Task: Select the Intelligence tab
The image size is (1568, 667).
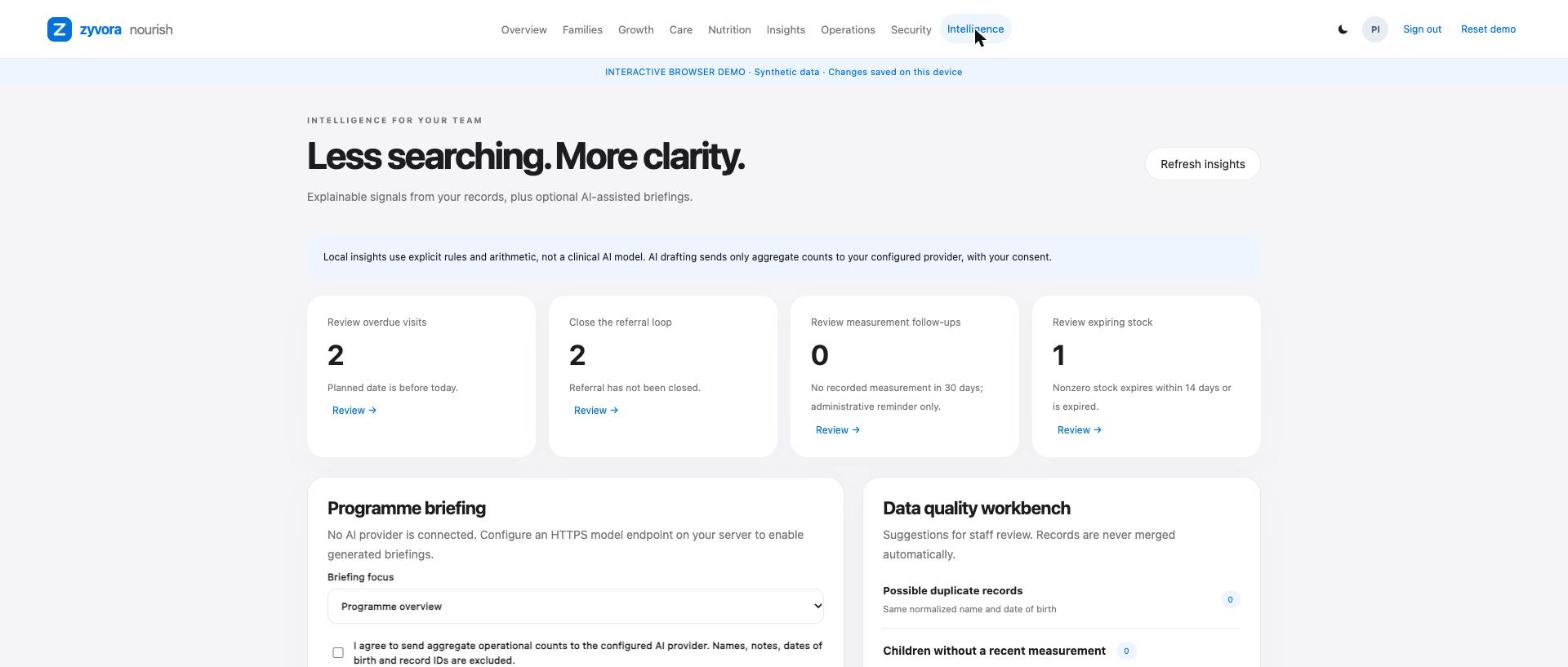Action: point(975,30)
